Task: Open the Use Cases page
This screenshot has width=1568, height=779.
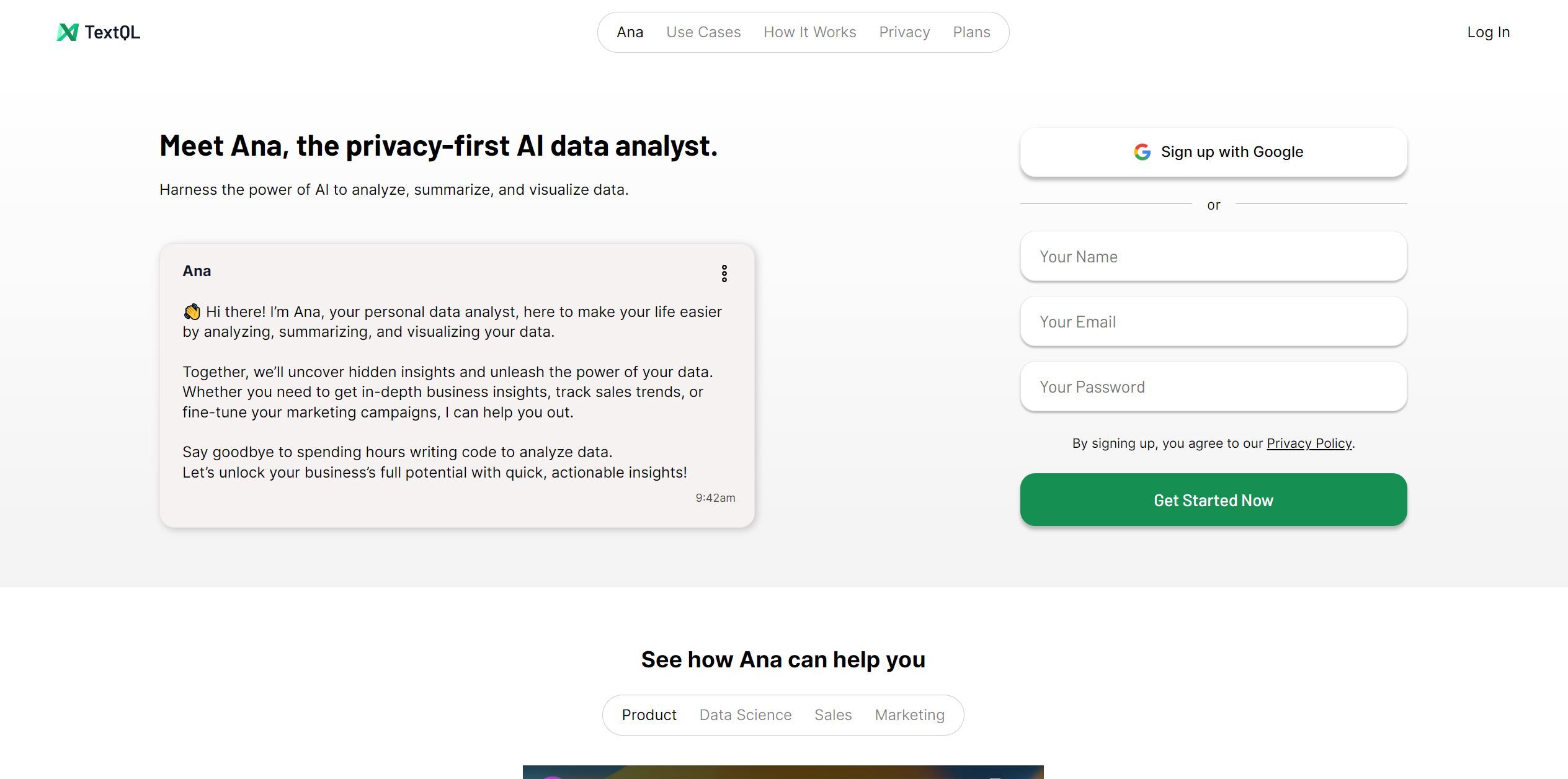Action: coord(703,32)
